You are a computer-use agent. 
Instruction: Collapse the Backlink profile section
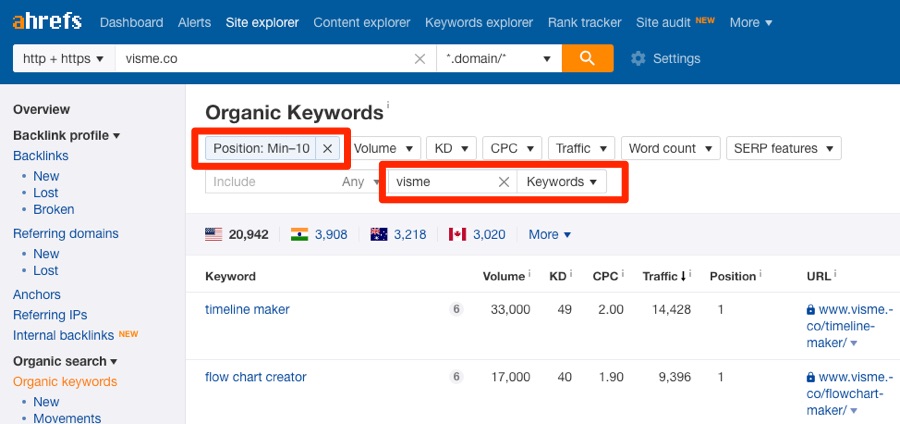pyautogui.click(x=67, y=135)
